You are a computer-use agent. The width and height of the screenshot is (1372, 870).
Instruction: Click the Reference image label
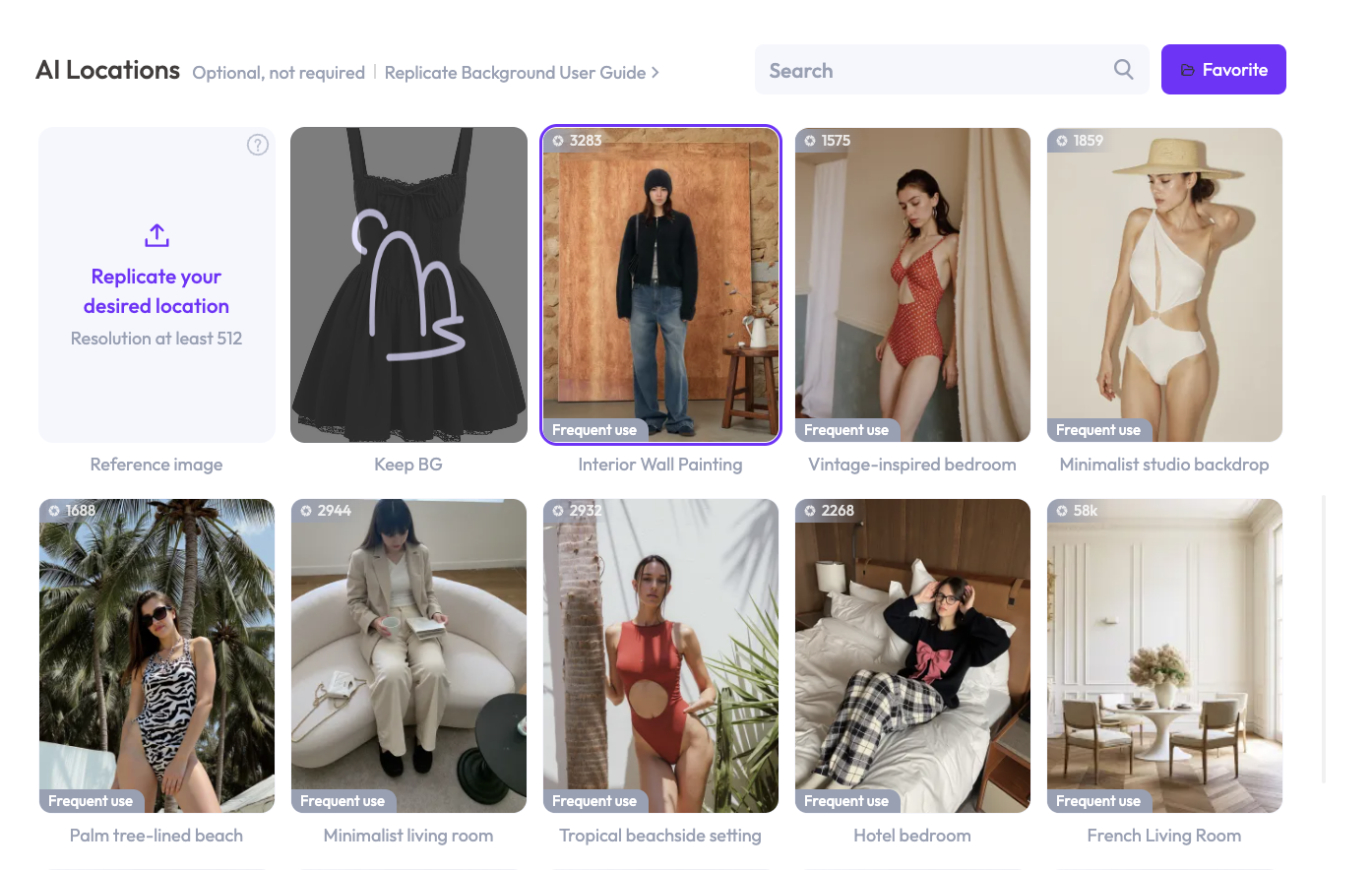tap(156, 465)
